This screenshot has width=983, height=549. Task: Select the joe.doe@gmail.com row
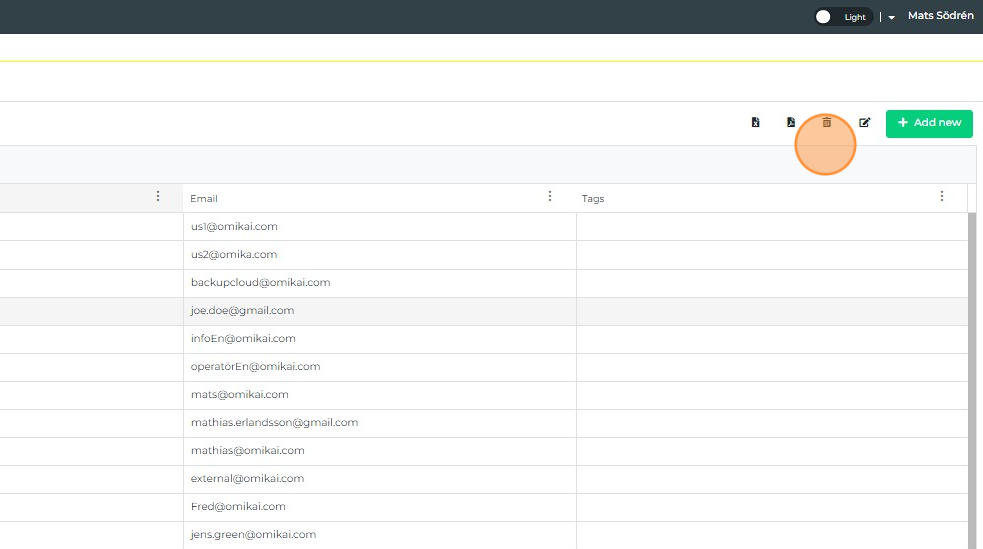click(242, 311)
